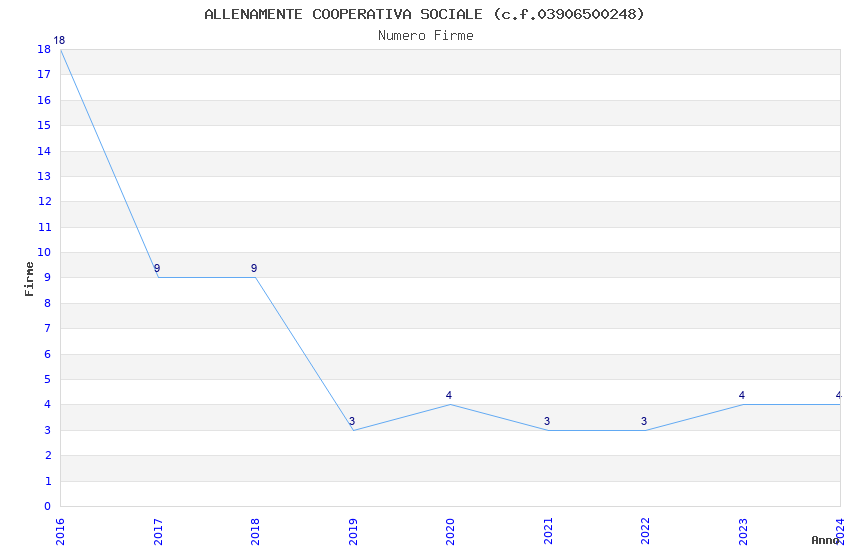The image size is (850, 550).
Task: Click the y-axis tick label 2
Action: [48, 455]
